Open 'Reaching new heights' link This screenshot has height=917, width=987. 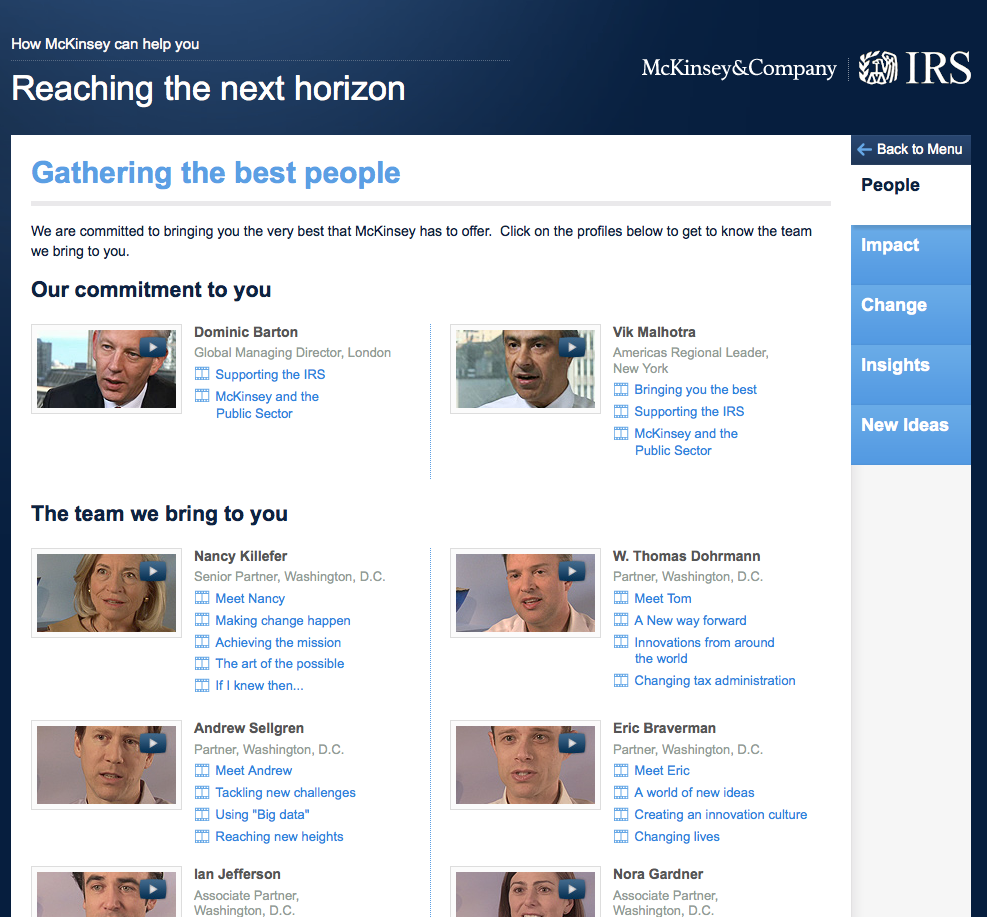tap(279, 836)
